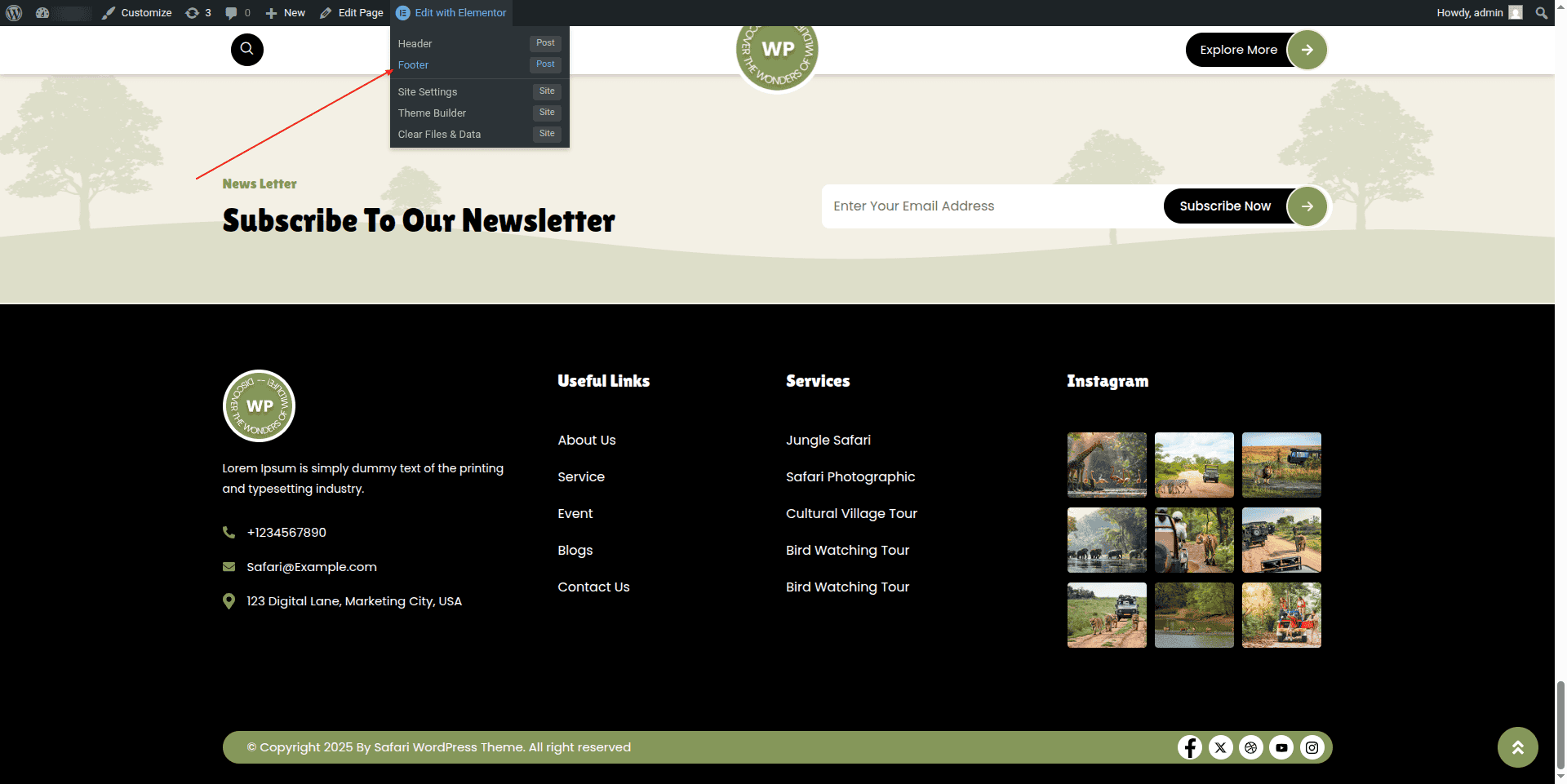Screen dimensions: 1567x784
Task: Click the Dribbble social icon
Action: coord(1251,747)
